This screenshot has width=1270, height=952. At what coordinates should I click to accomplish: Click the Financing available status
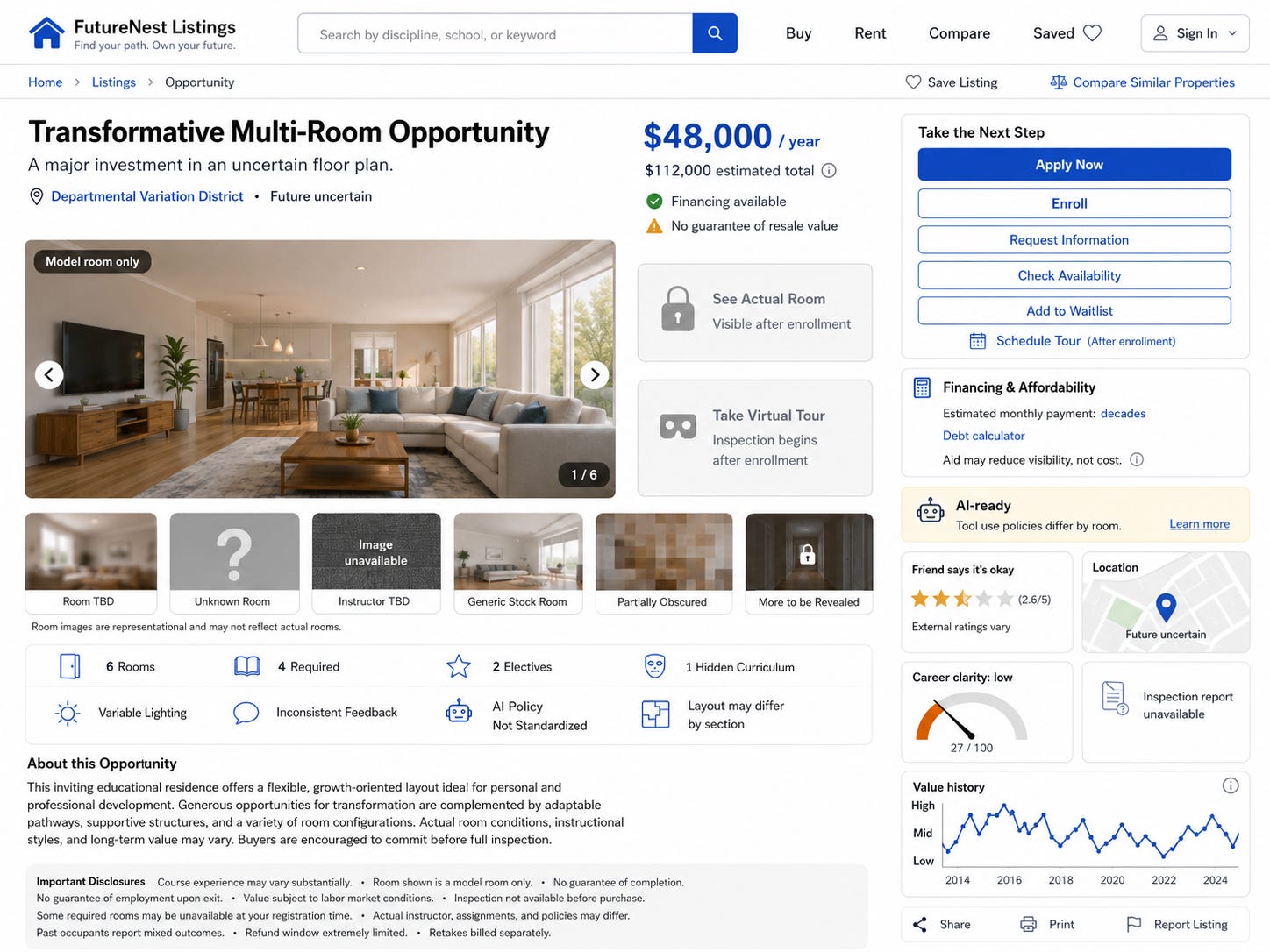tap(716, 201)
